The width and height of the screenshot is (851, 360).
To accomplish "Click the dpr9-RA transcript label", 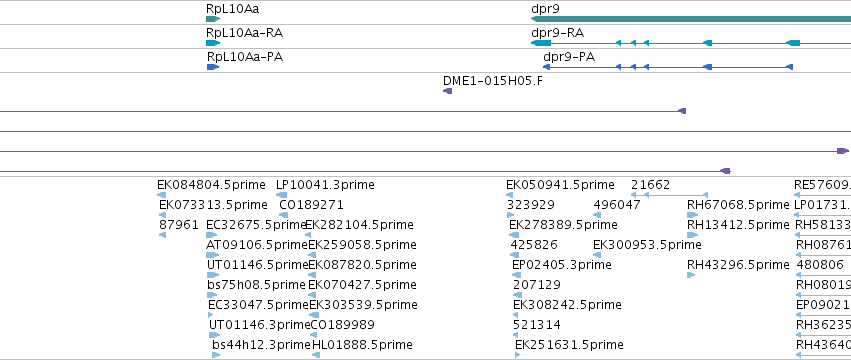I will coord(557,33).
